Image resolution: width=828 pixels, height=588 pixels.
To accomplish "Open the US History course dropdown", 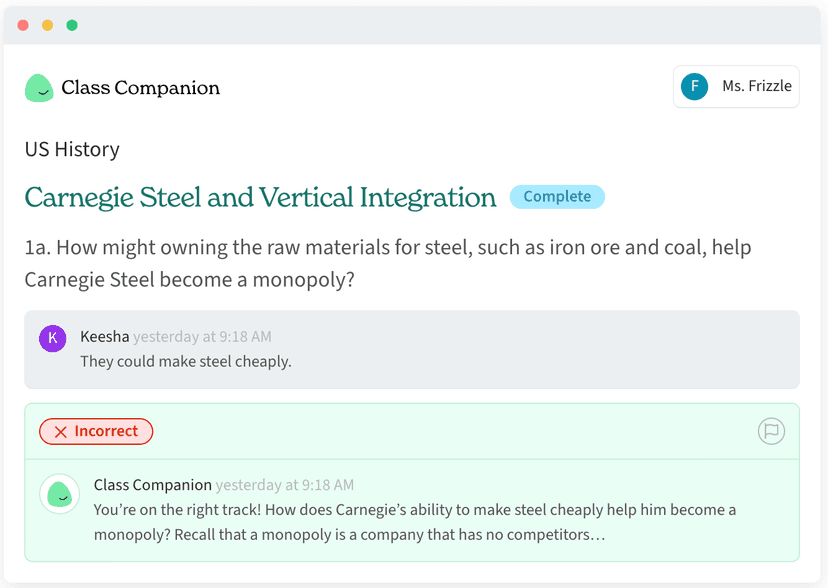I will tap(71, 149).
